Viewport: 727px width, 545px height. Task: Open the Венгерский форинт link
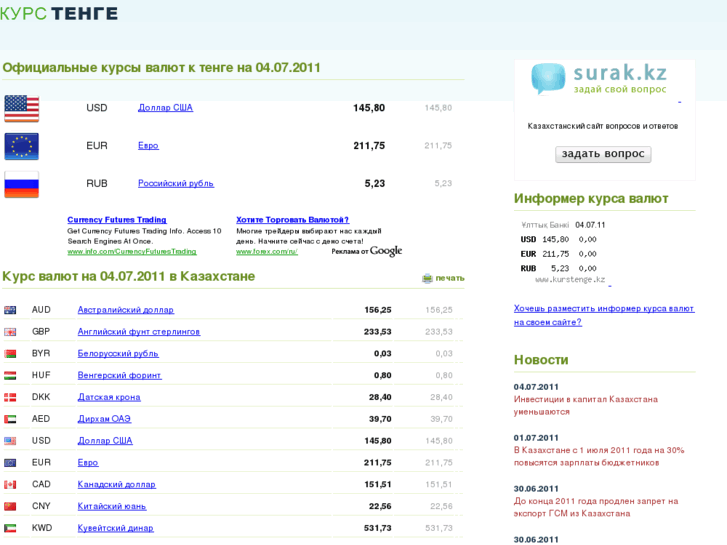(119, 375)
